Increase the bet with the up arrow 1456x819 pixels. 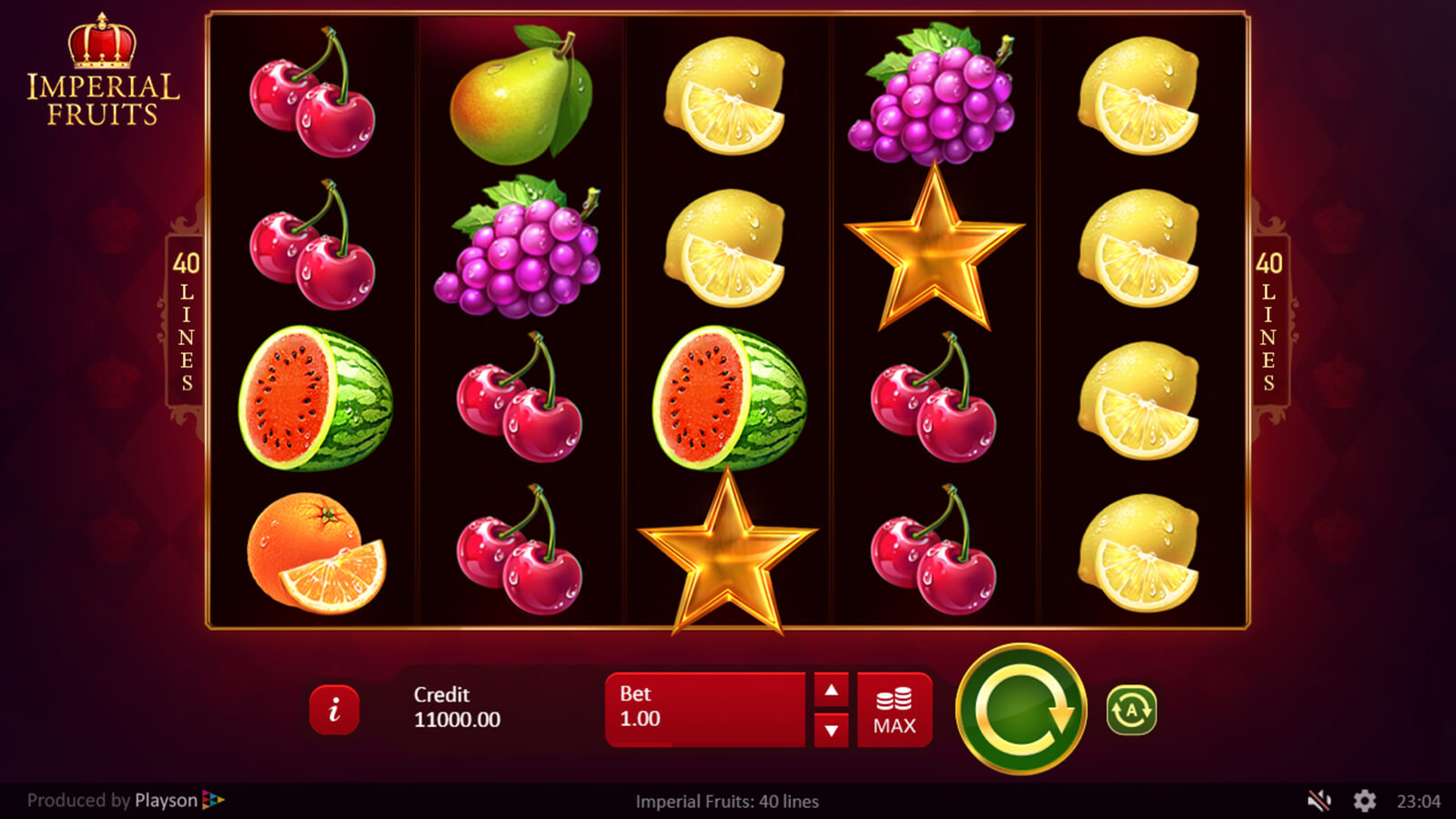pos(831,690)
